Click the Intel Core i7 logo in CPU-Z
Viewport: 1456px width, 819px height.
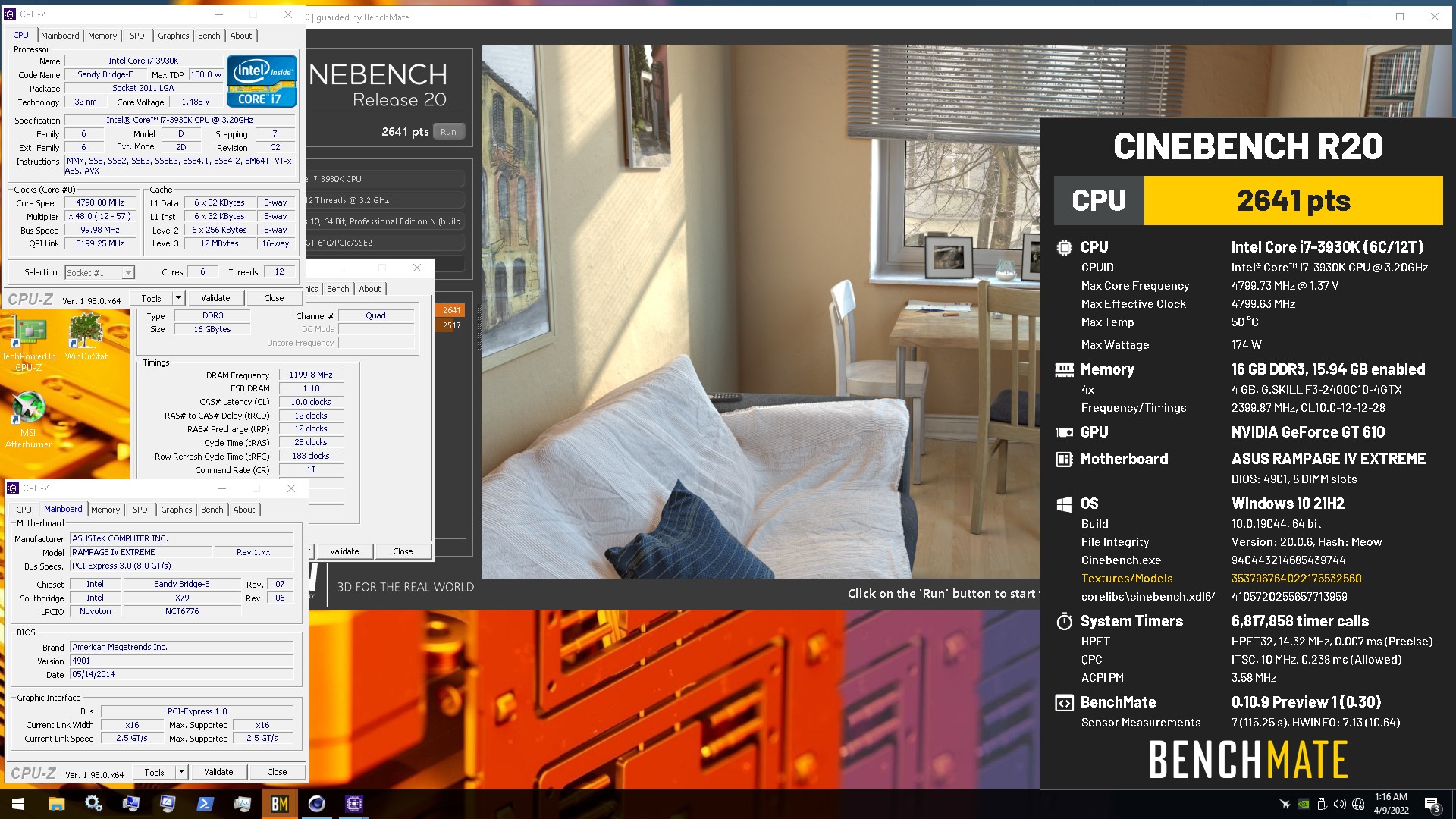pos(262,81)
